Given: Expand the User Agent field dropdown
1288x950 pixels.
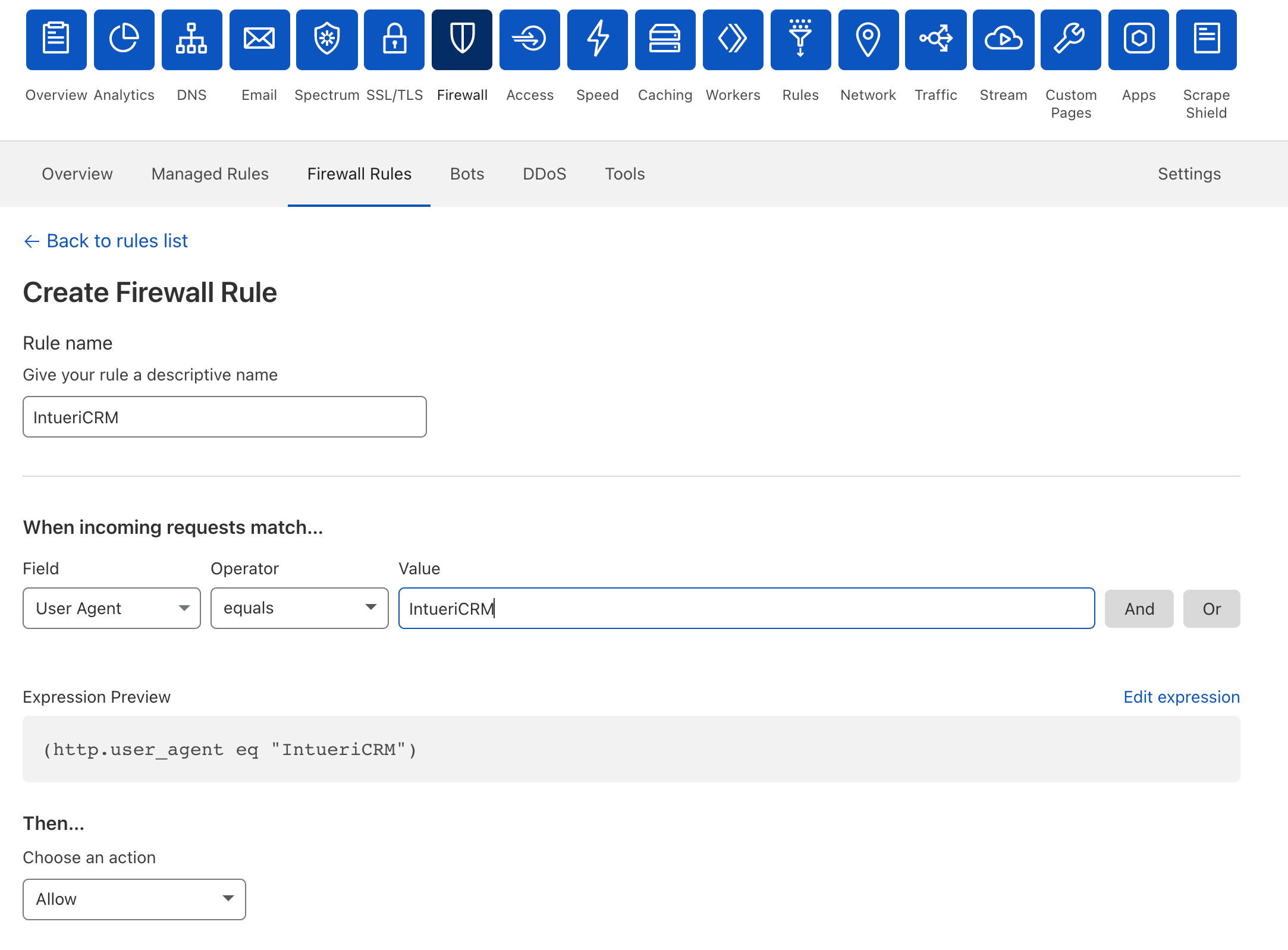Looking at the screenshot, I should (x=112, y=608).
